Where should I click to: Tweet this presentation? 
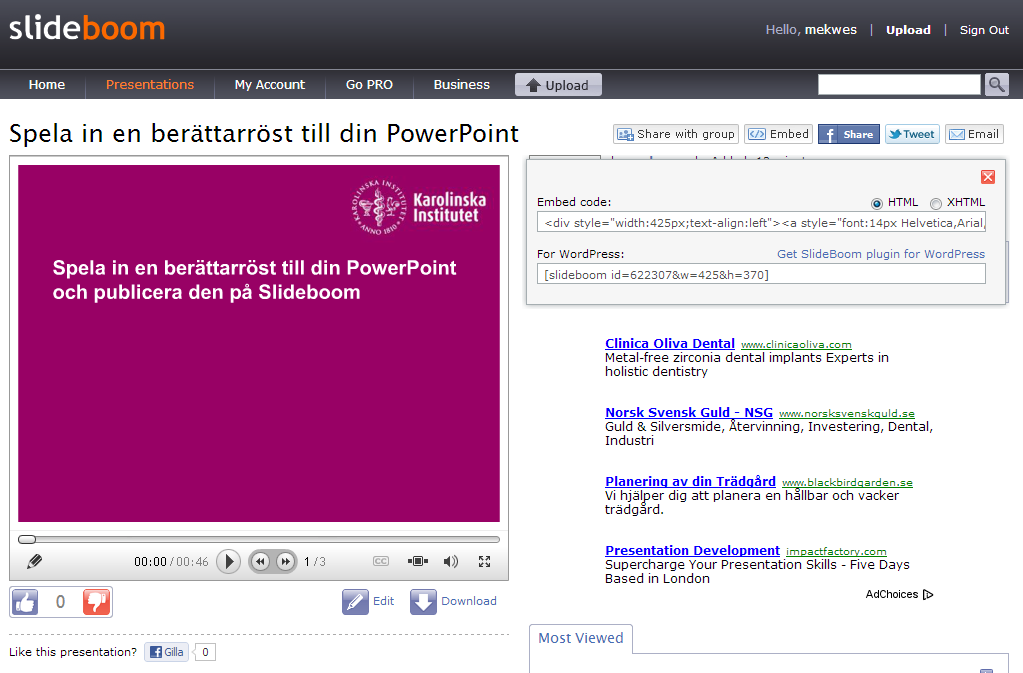[x=912, y=134]
